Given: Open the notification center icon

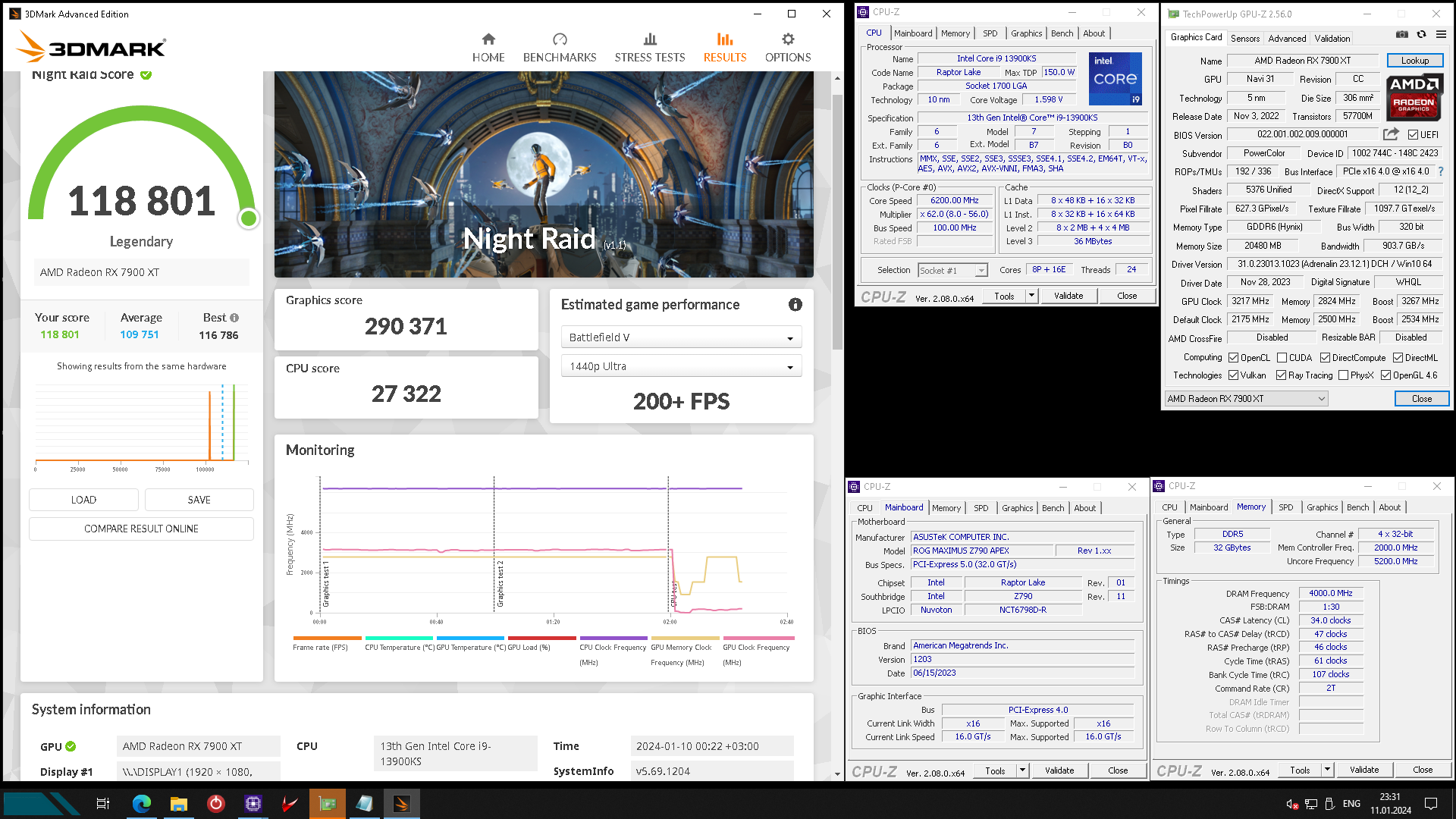Looking at the screenshot, I should click(1430, 803).
